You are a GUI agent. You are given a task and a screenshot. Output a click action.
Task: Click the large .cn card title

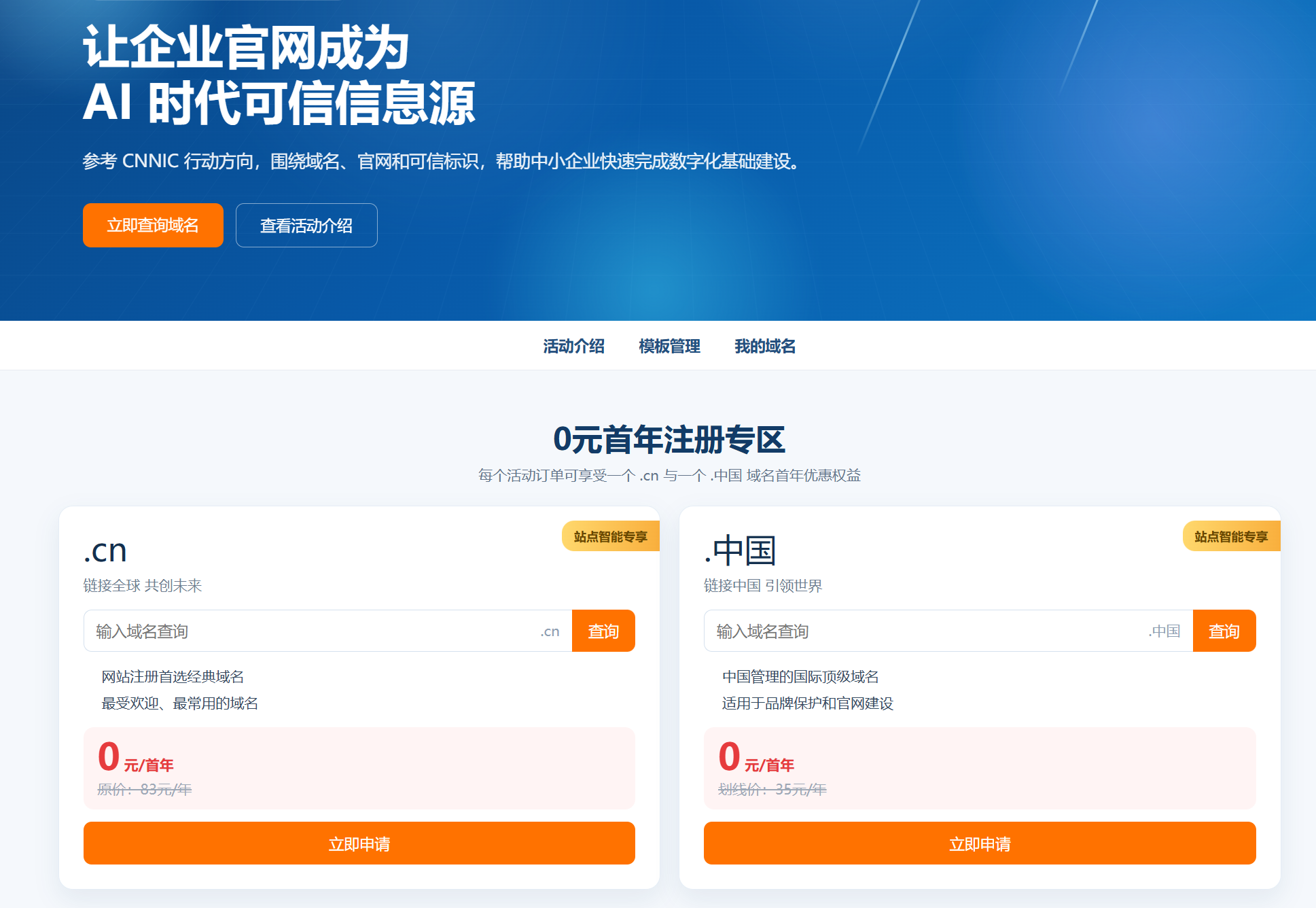105,551
